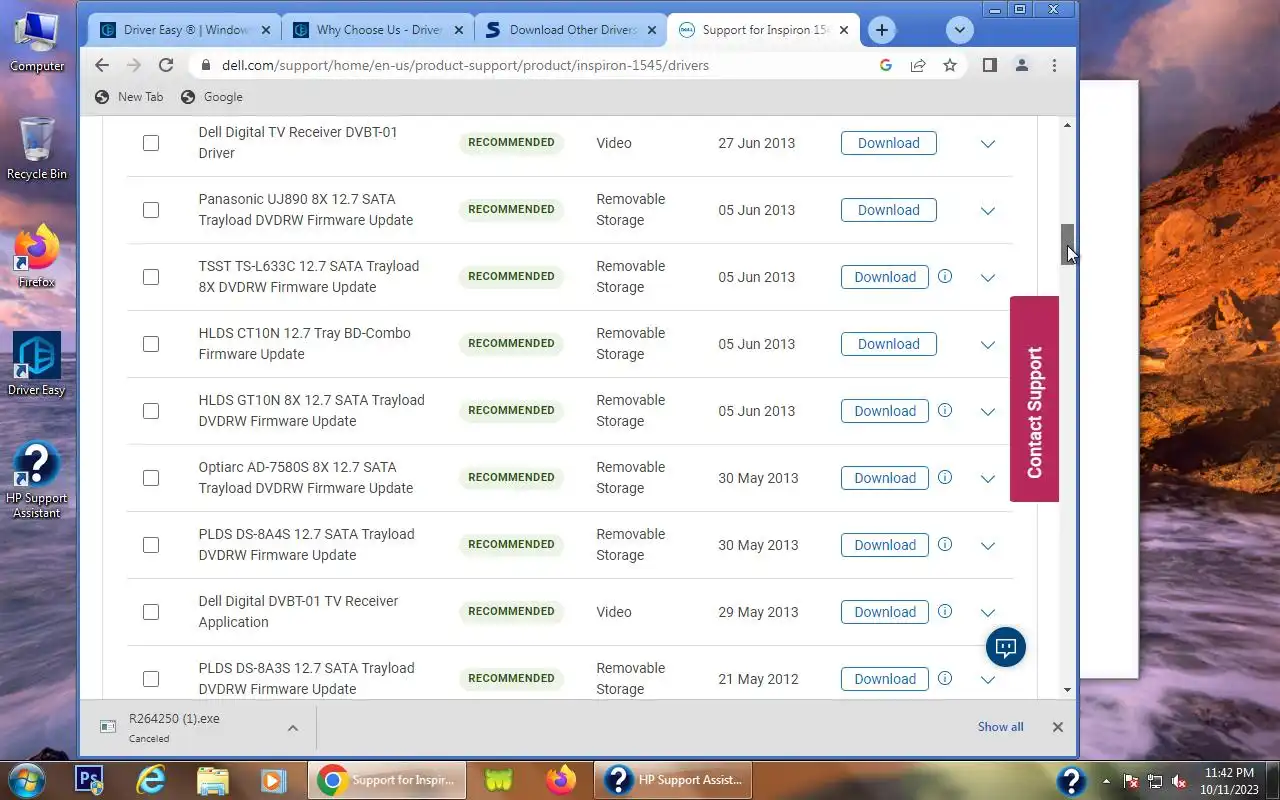
Task: Check the Panasonic UJ890 firmware checkbox
Action: click(151, 210)
